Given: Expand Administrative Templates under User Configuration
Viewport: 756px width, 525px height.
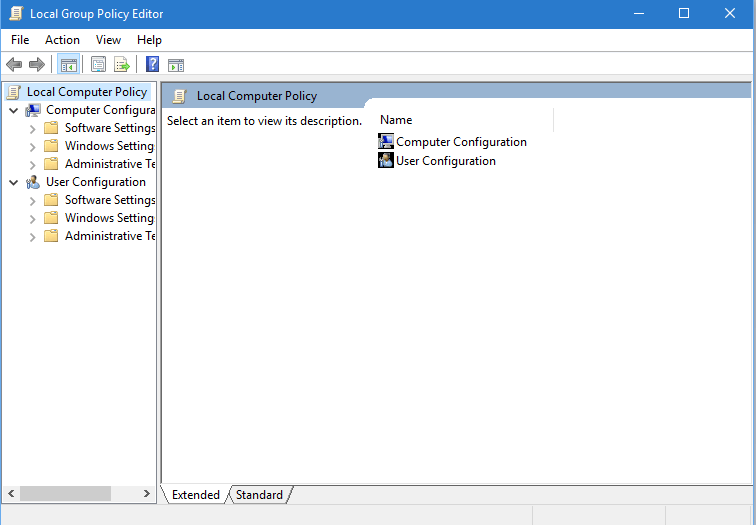Looking at the screenshot, I should (32, 237).
